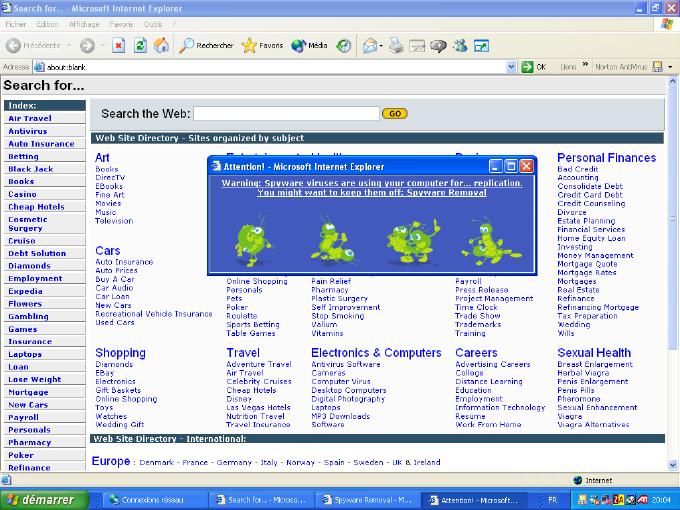Image resolution: width=680 pixels, height=510 pixels.
Task: Open the Back button history dropdown arrow
Action: tap(69, 45)
